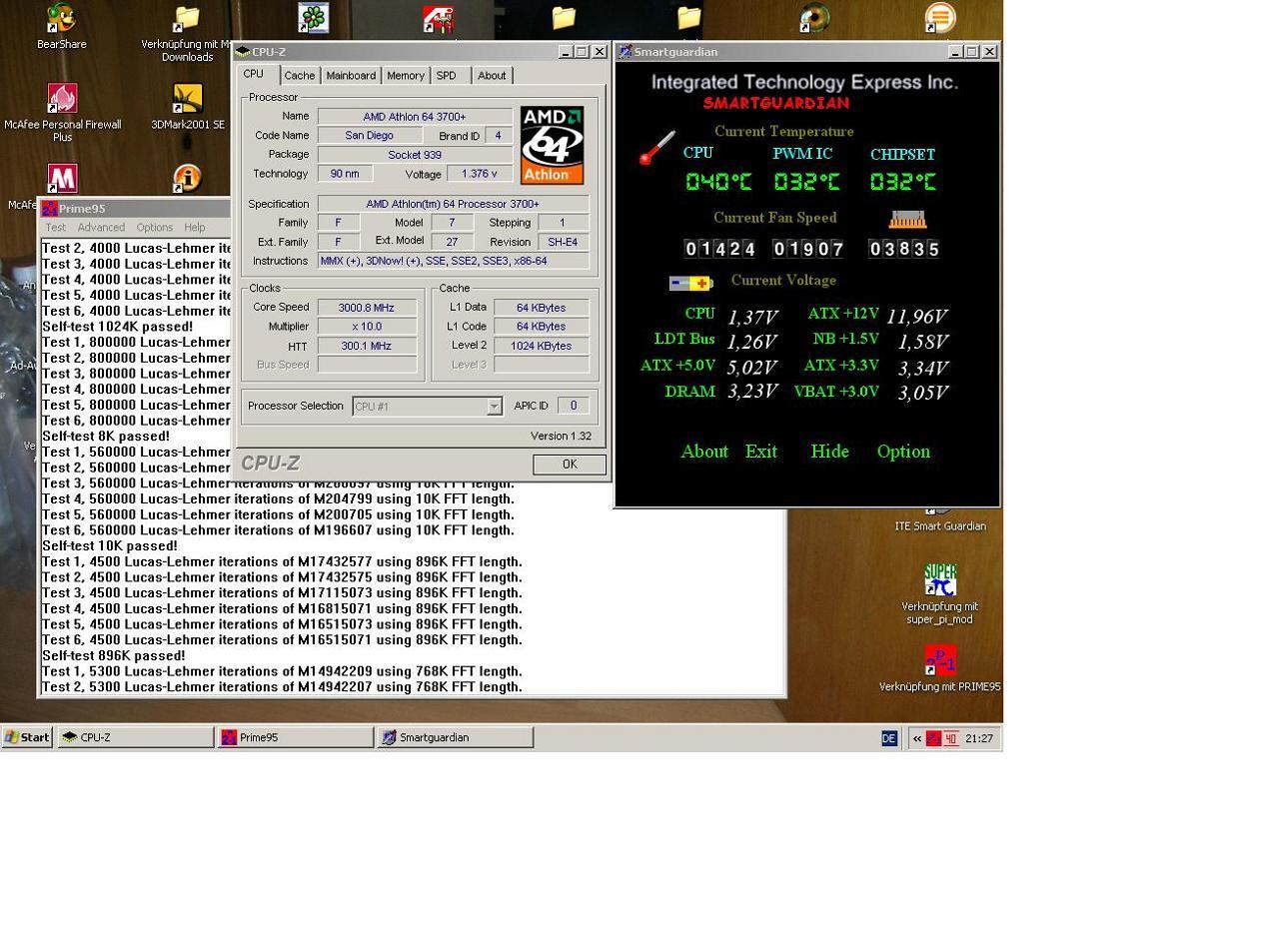Click the CPU Name field 'AMD Athlon 64 3700+'

415,117
